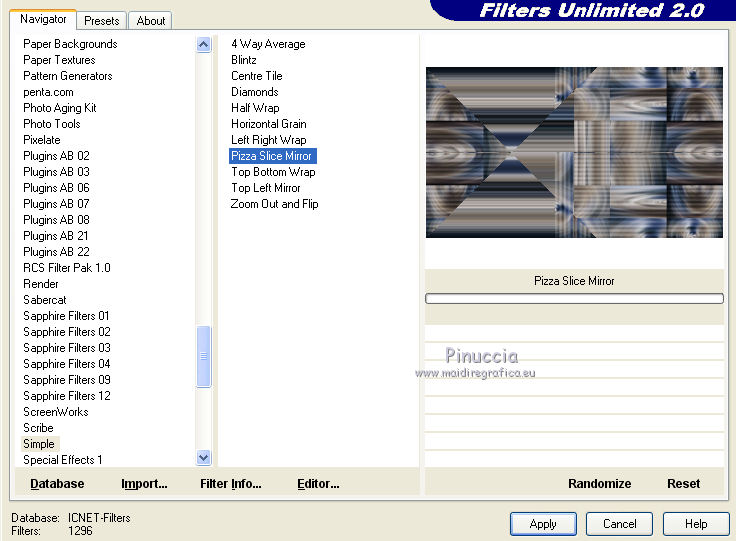The width and height of the screenshot is (736, 541).
Task: Choose the Blintz filter
Action: [x=244, y=60]
